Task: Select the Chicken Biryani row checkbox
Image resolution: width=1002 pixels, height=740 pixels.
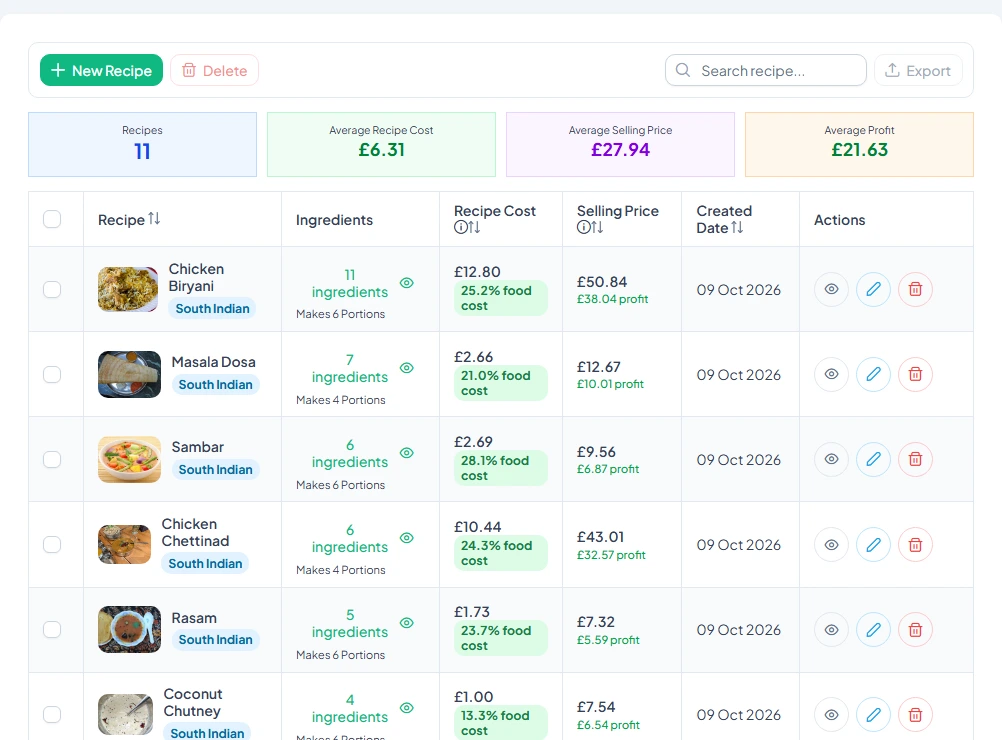Action: [x=52, y=289]
